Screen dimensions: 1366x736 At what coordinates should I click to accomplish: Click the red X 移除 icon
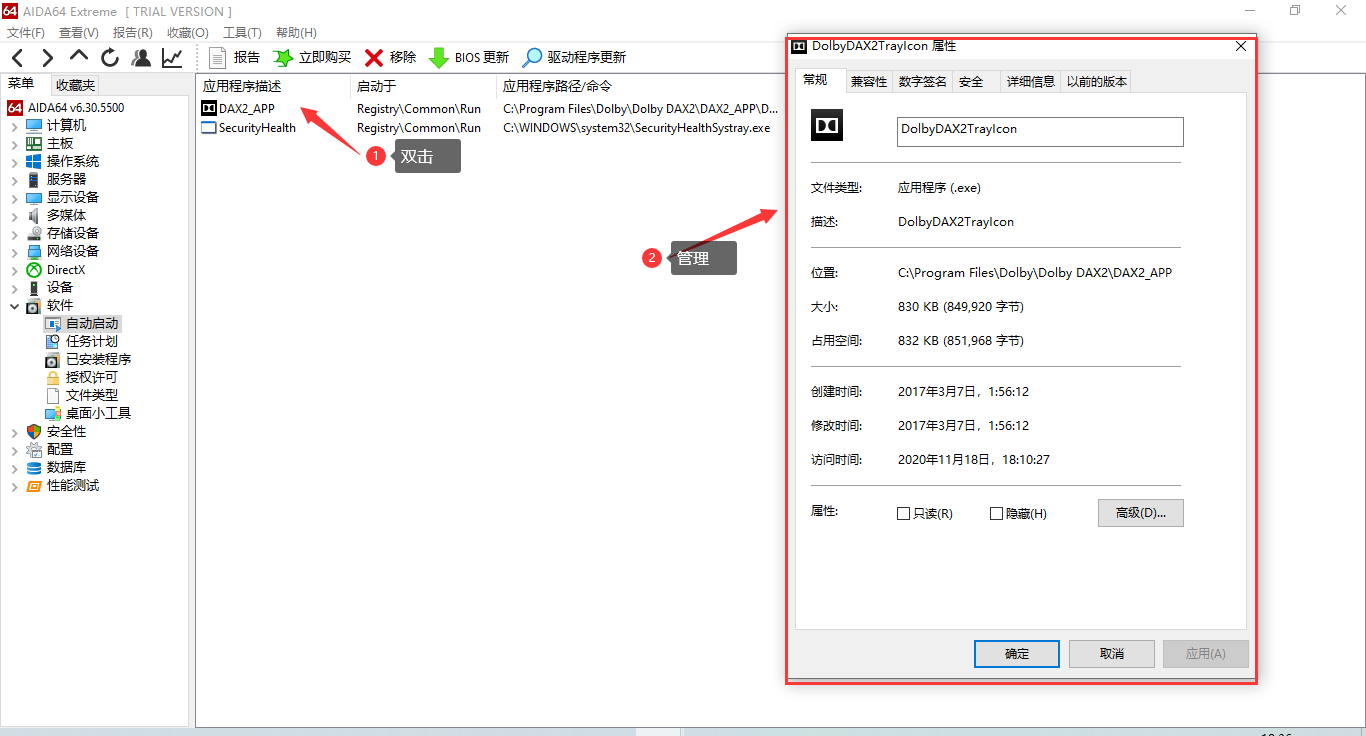(x=374, y=58)
